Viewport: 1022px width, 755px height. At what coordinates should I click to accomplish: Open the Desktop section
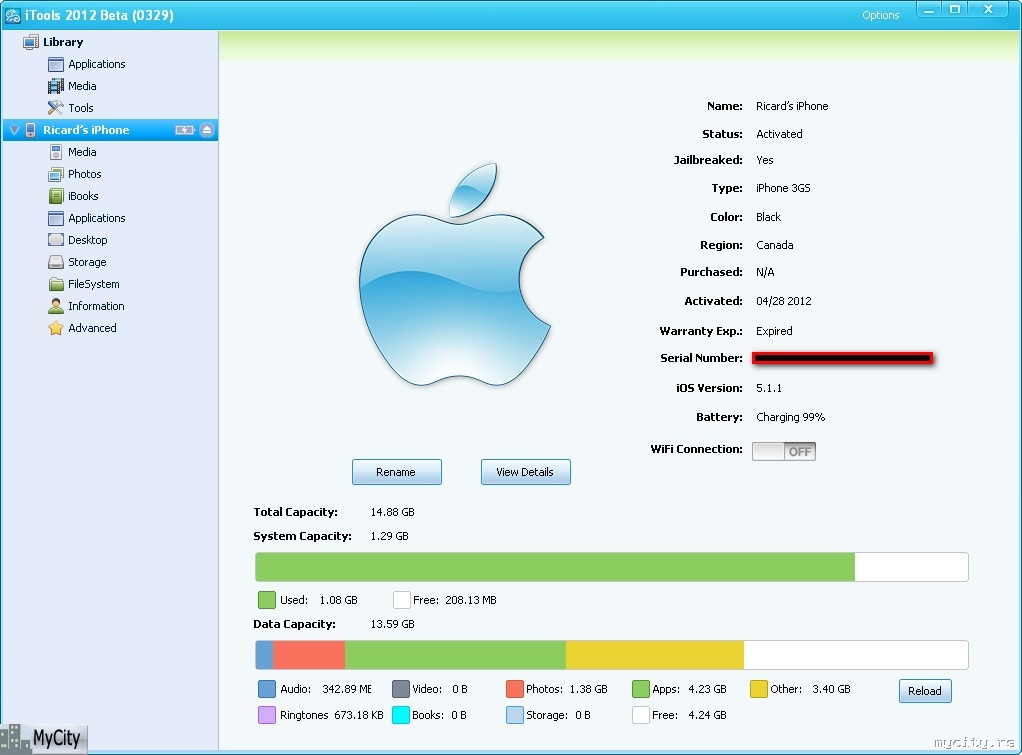point(87,240)
